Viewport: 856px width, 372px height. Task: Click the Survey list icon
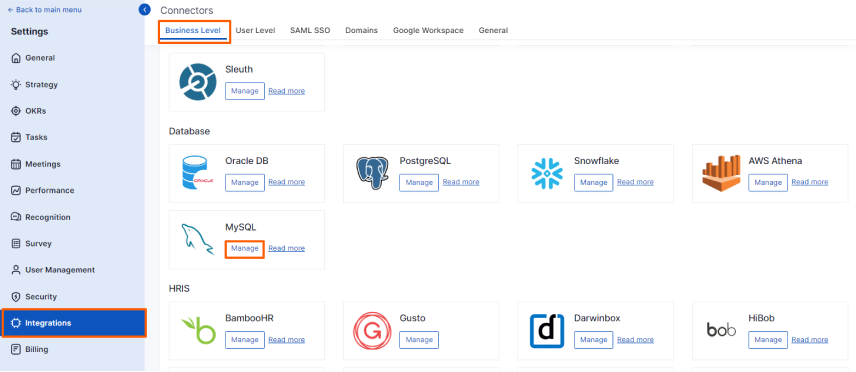tap(16, 243)
